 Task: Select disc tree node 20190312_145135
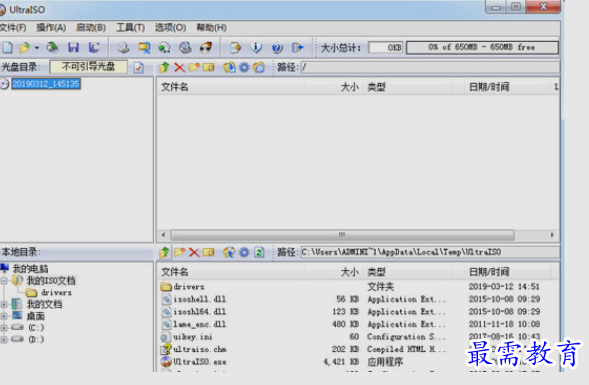coord(46,83)
